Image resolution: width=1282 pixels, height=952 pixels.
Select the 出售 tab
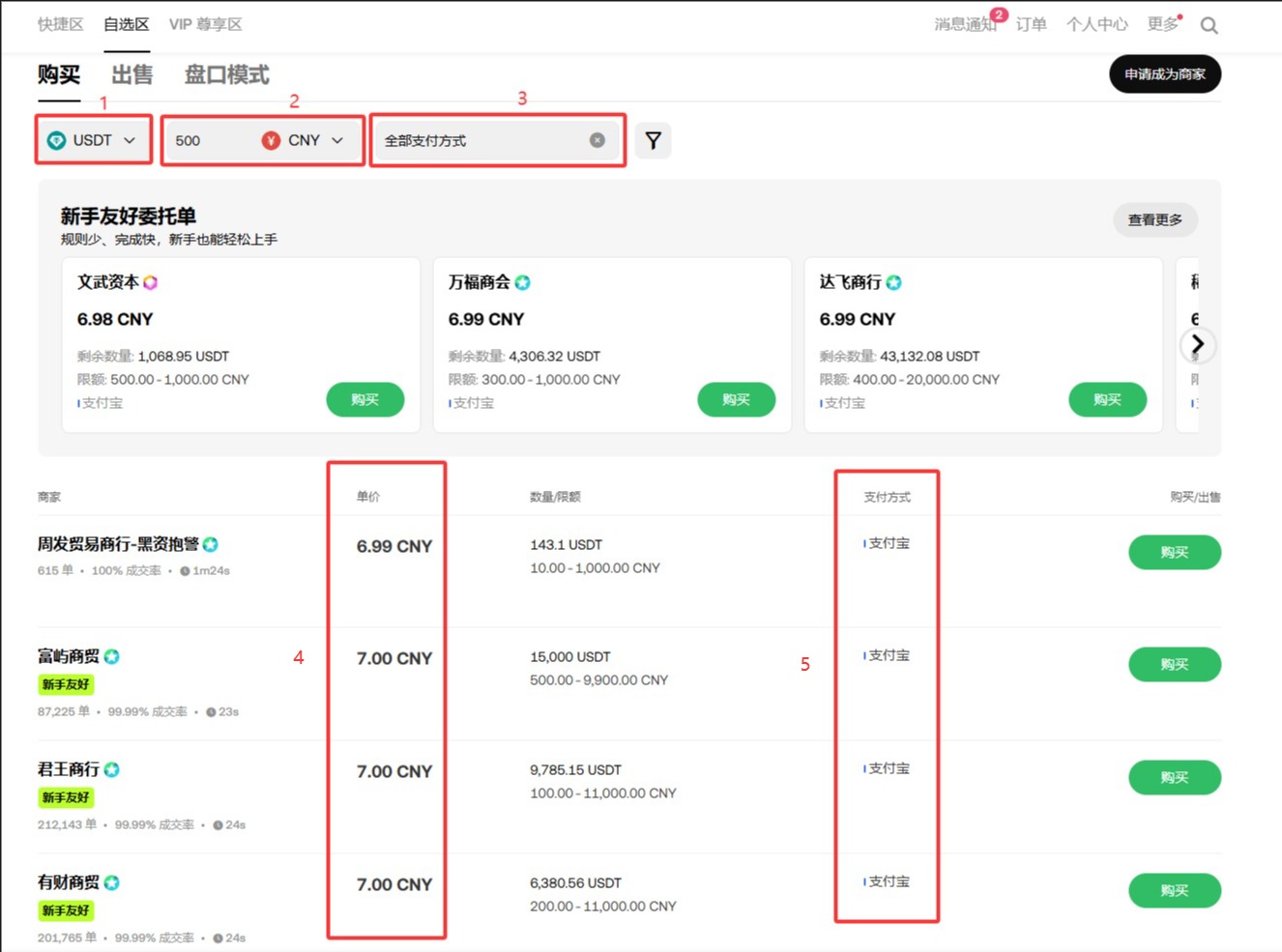point(132,74)
